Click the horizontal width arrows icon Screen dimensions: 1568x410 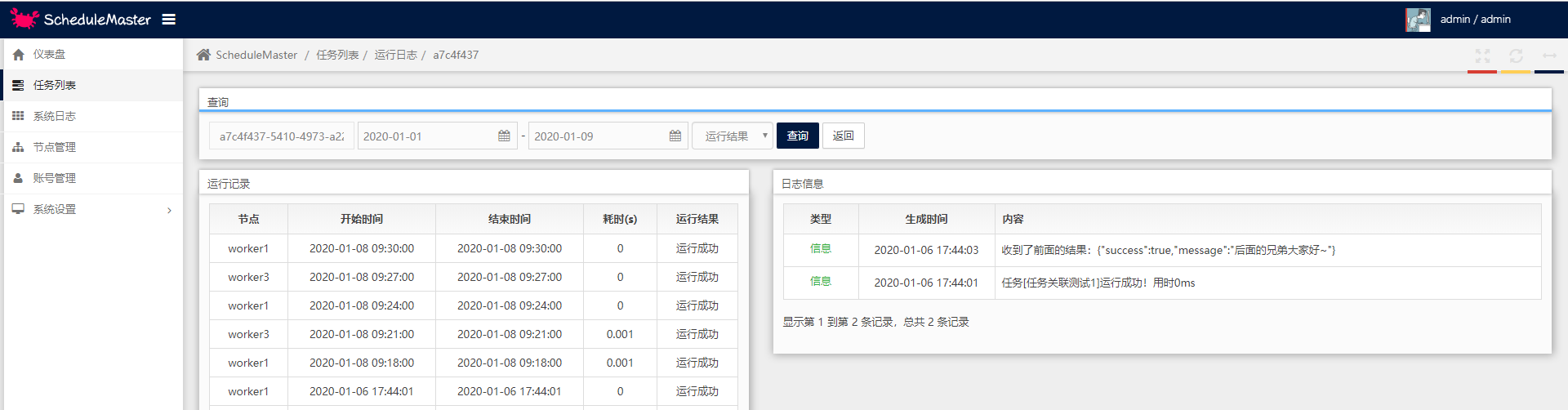click(1549, 56)
